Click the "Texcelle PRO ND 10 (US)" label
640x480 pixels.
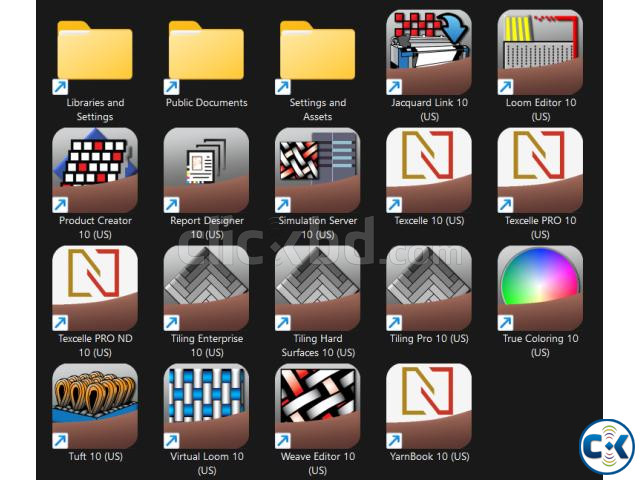click(x=95, y=345)
